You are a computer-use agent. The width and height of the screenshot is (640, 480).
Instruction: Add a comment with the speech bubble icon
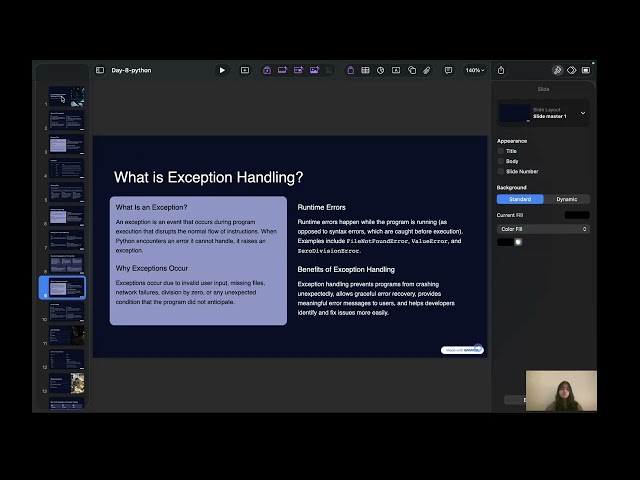coord(448,70)
